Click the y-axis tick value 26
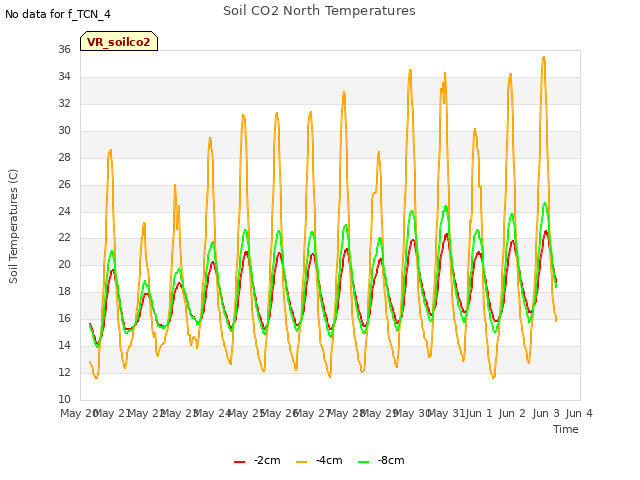This screenshot has height=480, width=640. 64,184
